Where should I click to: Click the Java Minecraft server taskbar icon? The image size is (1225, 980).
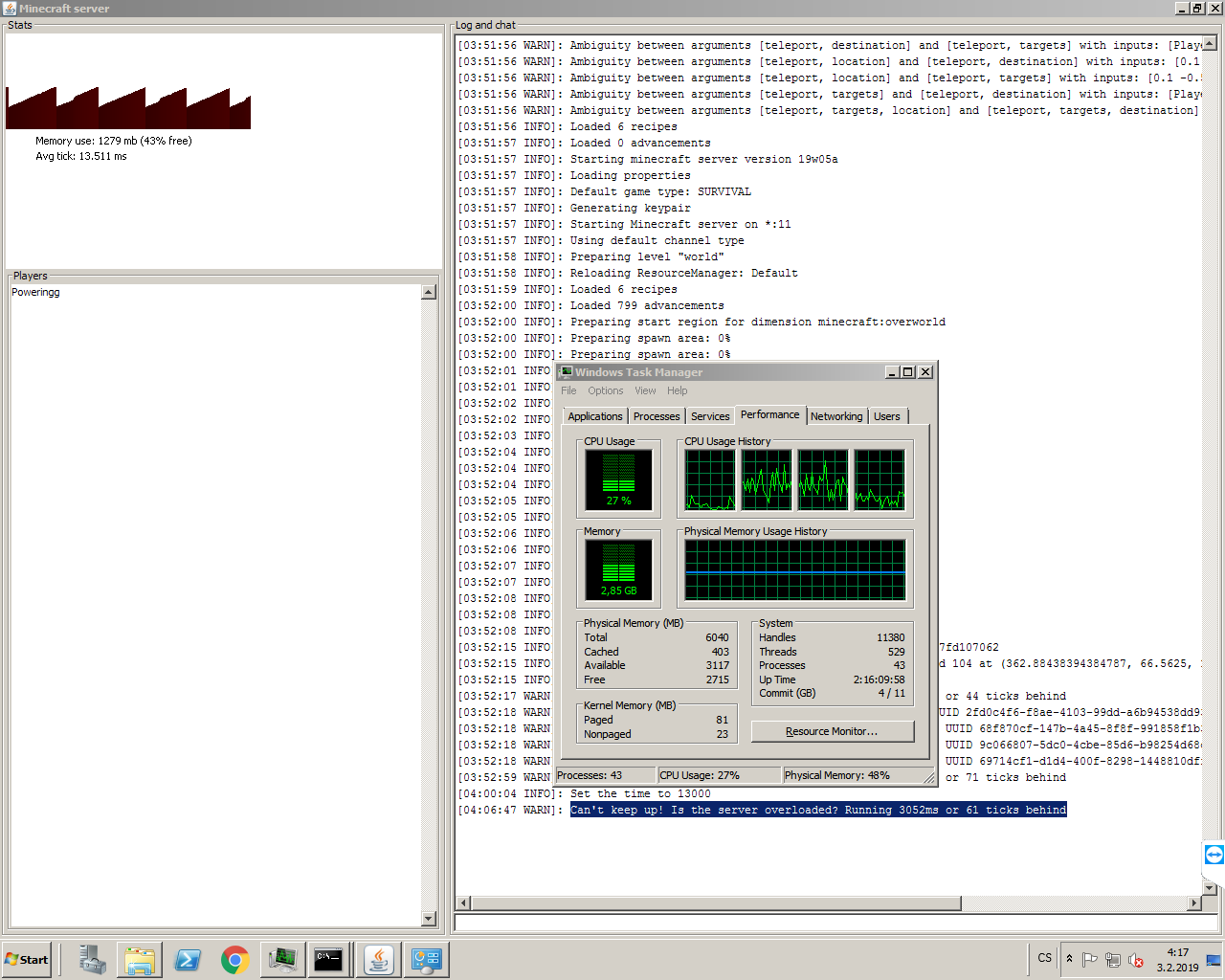[x=379, y=959]
